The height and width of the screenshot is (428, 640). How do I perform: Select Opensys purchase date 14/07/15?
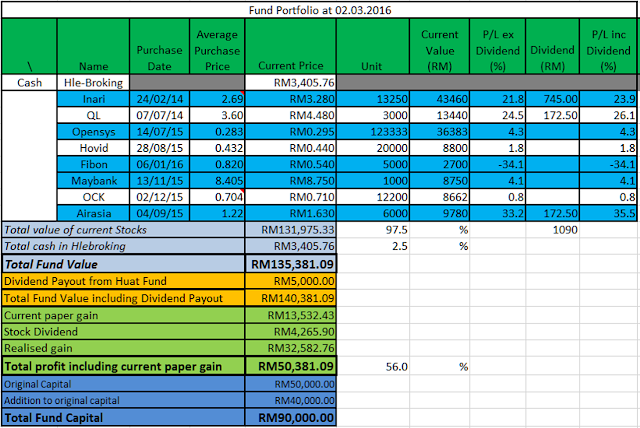point(160,132)
